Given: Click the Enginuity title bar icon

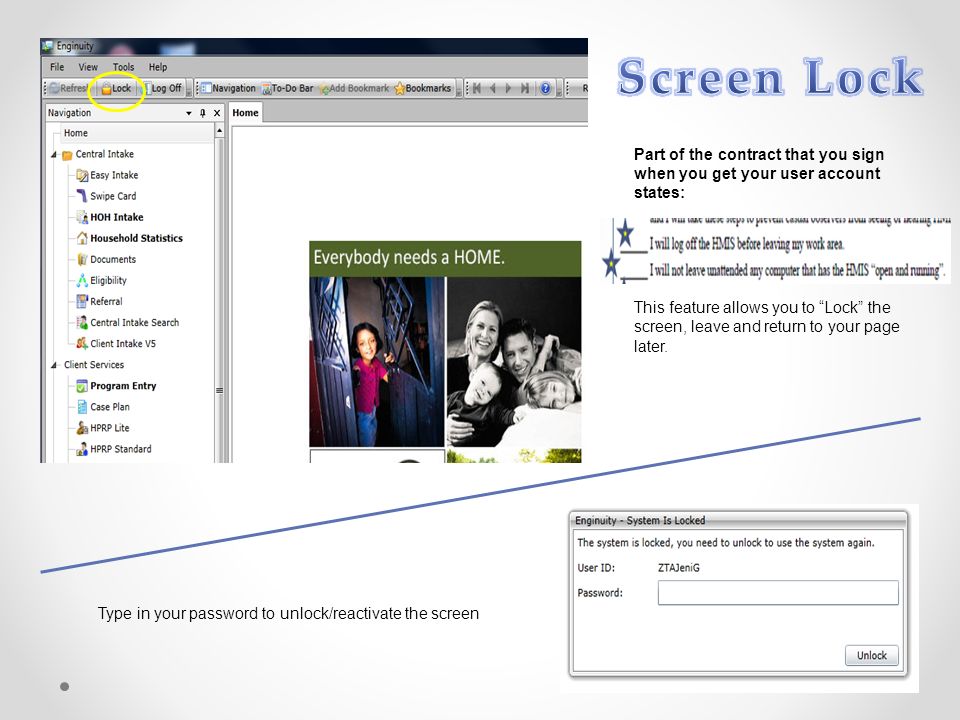Looking at the screenshot, I should coord(47,46).
